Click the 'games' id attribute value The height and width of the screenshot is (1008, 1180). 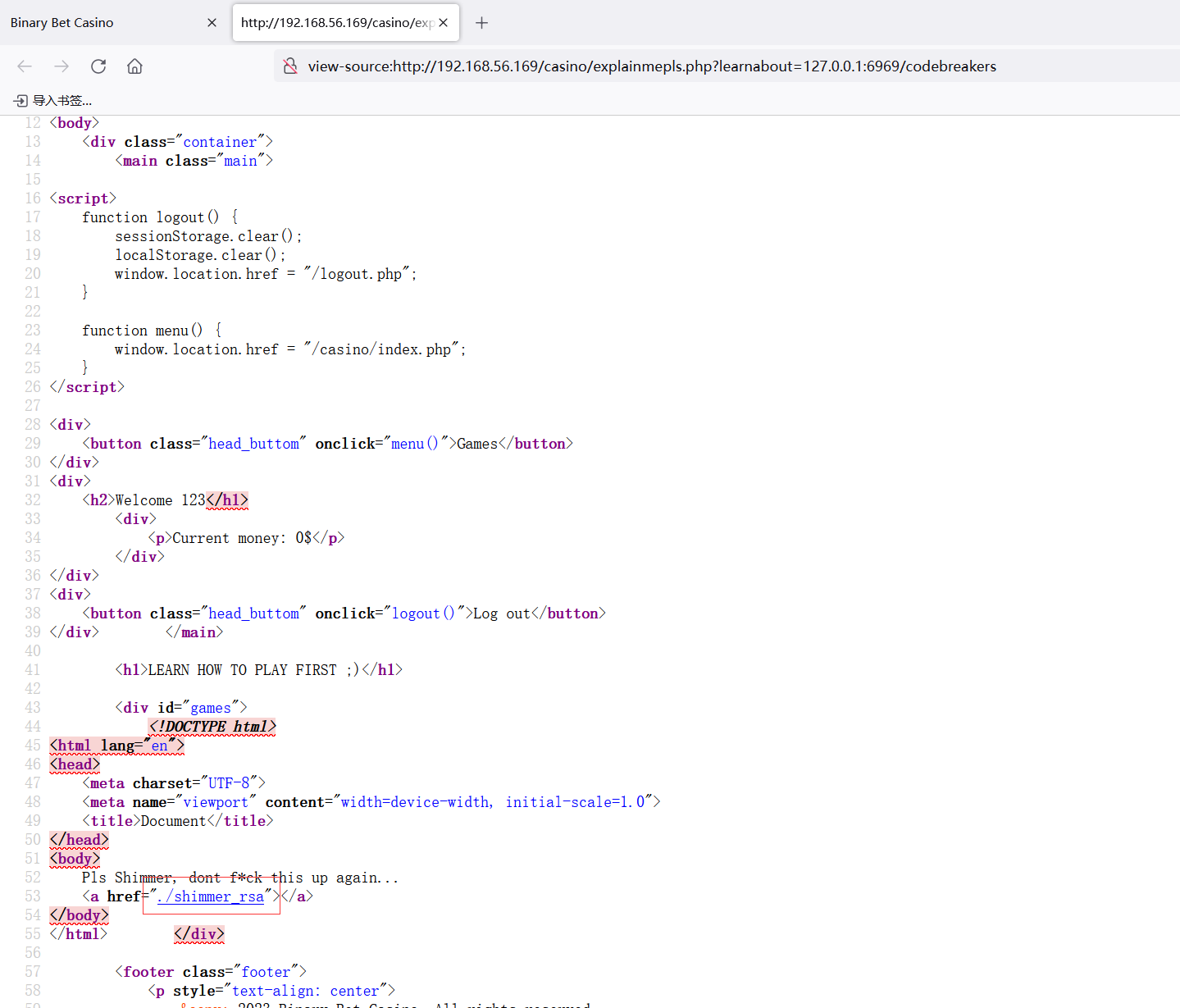(211, 708)
